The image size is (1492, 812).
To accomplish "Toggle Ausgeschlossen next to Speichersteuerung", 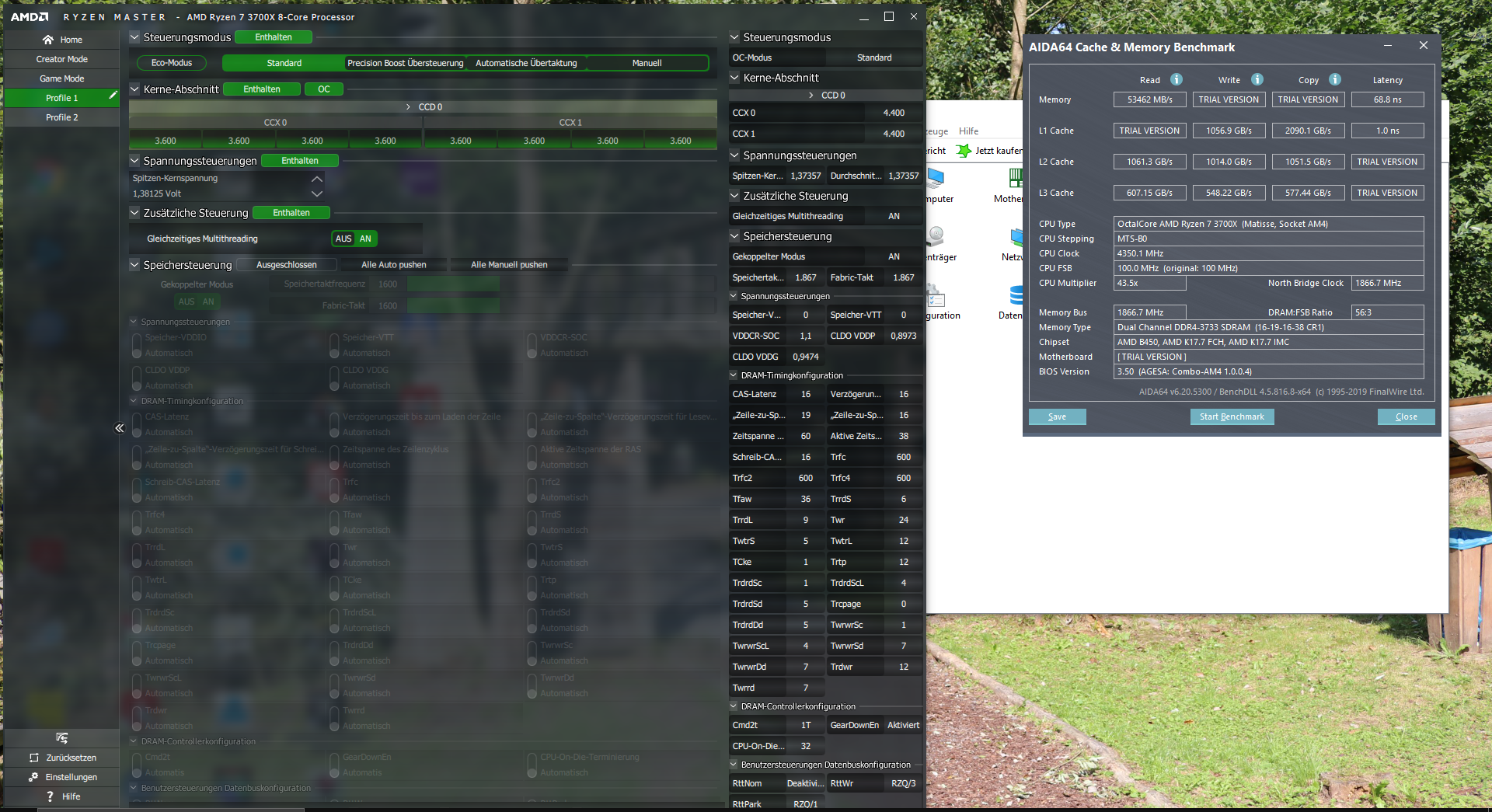I will click(x=286, y=265).
